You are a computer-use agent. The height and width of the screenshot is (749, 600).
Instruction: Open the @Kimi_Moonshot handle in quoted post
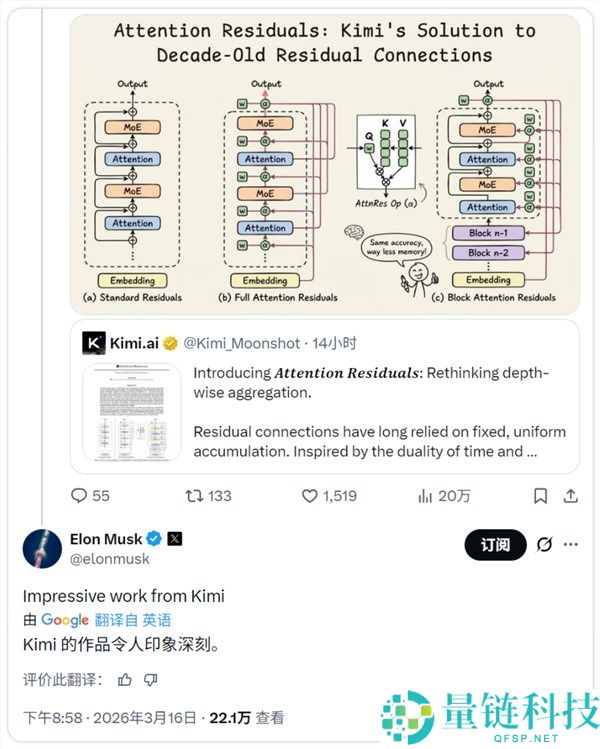click(242, 343)
